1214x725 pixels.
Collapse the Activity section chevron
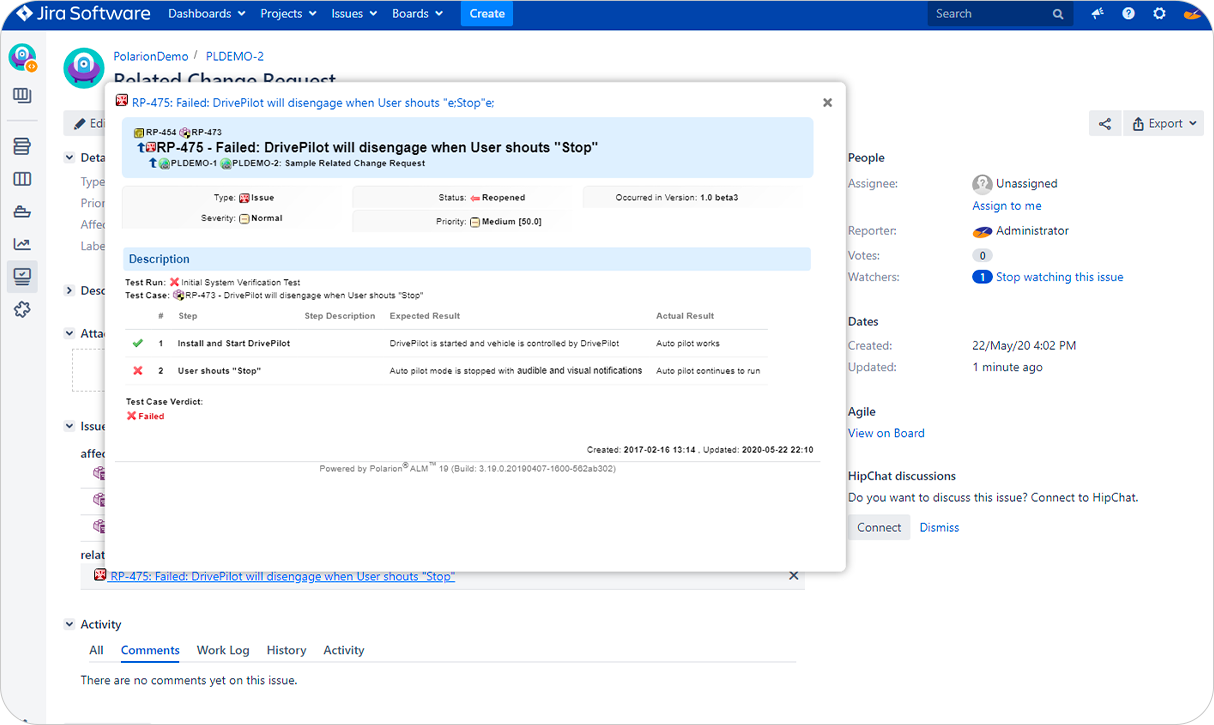click(70, 625)
